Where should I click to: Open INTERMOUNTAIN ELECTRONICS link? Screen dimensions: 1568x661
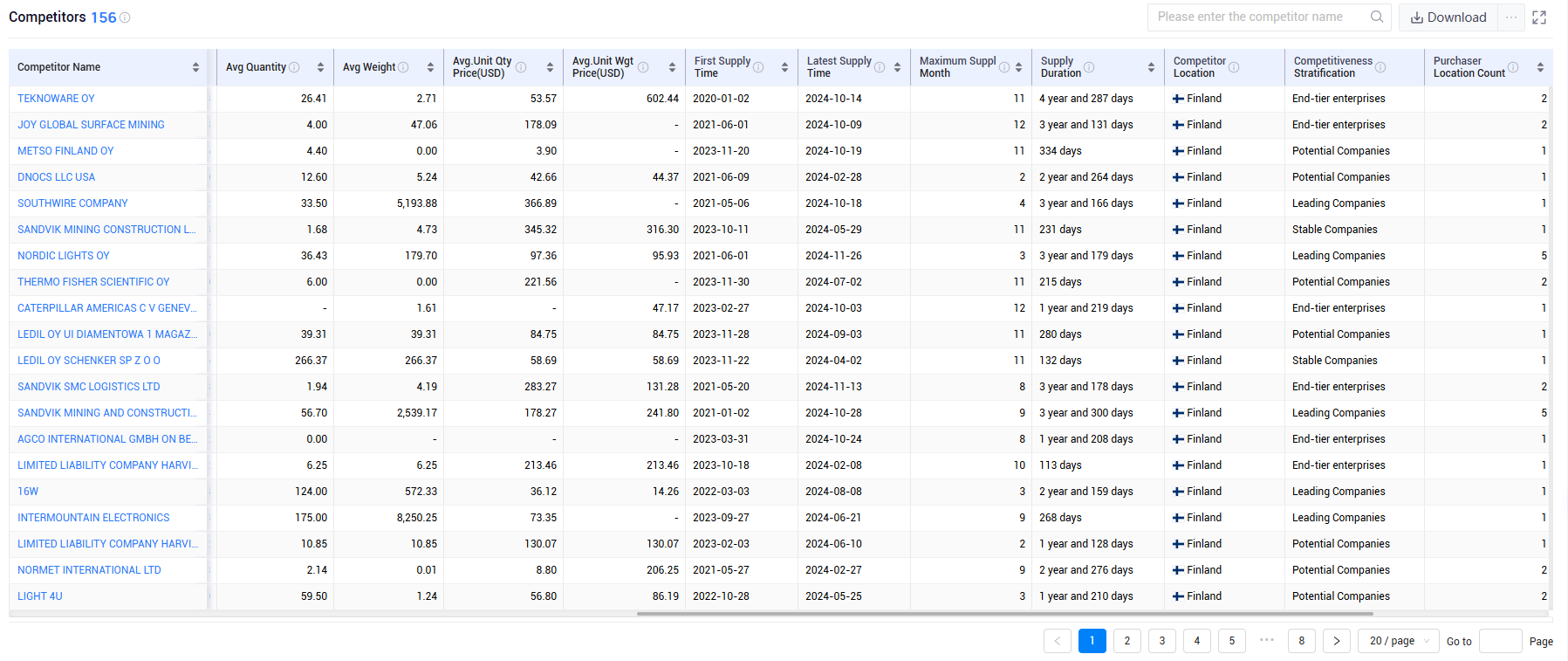(93, 518)
